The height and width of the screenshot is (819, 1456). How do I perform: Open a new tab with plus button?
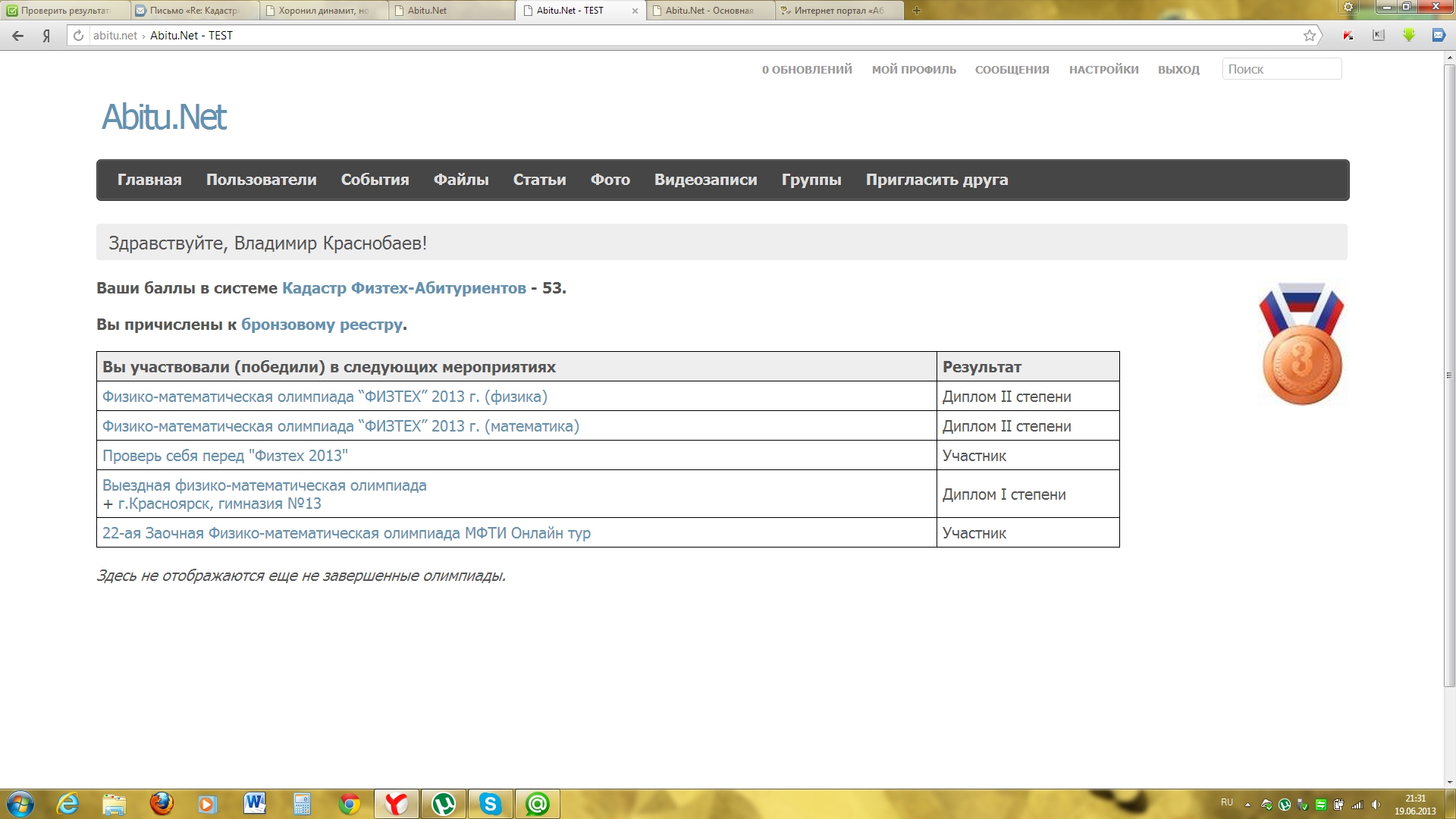pos(916,11)
